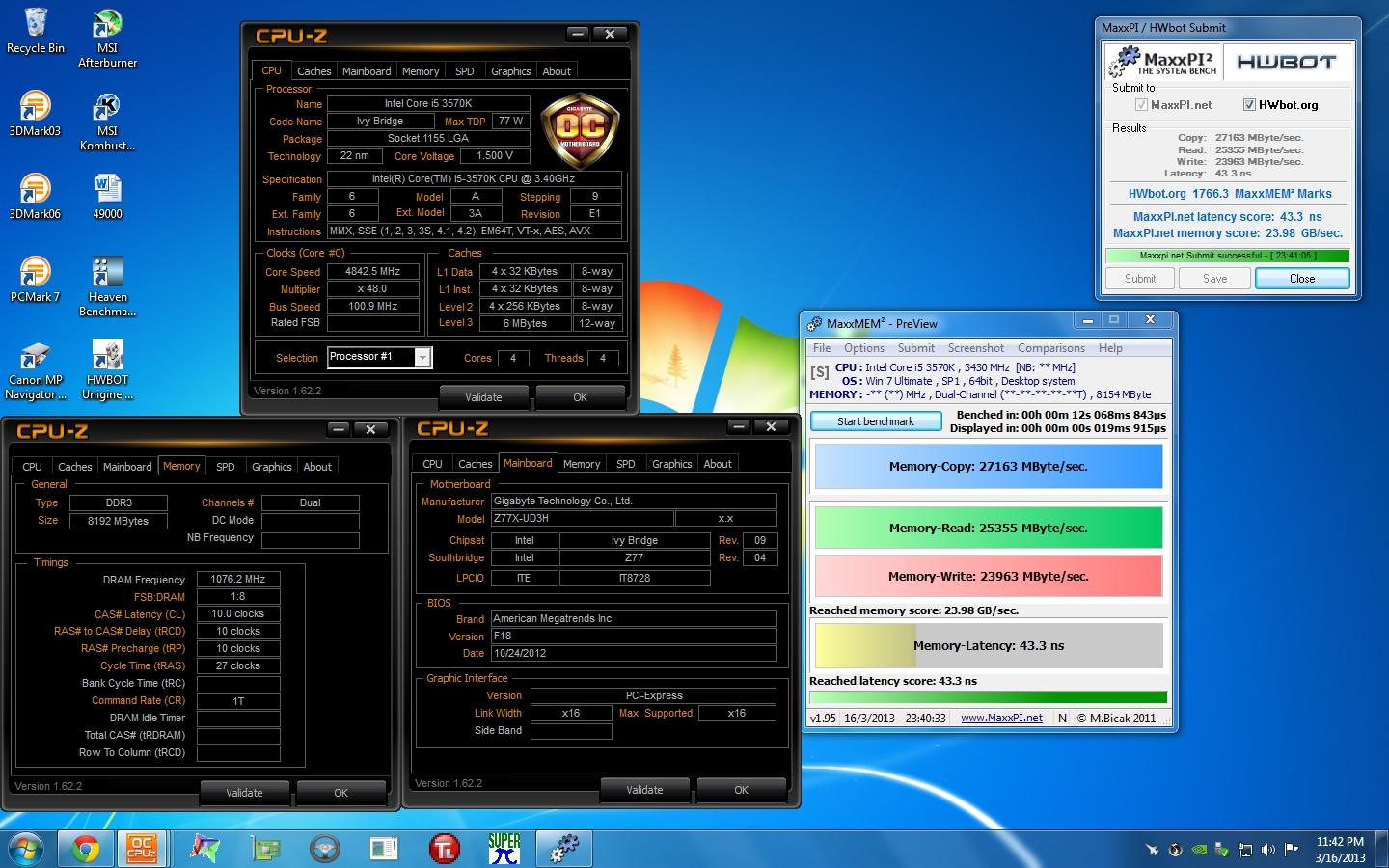Open About tab in top CPU-Z window
1389x868 pixels.
pos(556,71)
